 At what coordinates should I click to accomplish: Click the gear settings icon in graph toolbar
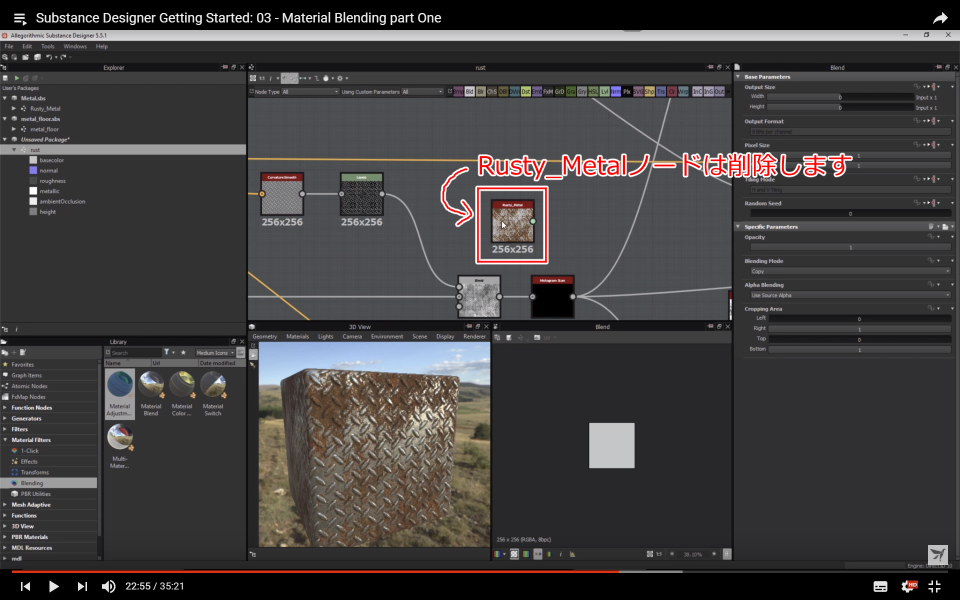tap(340, 78)
